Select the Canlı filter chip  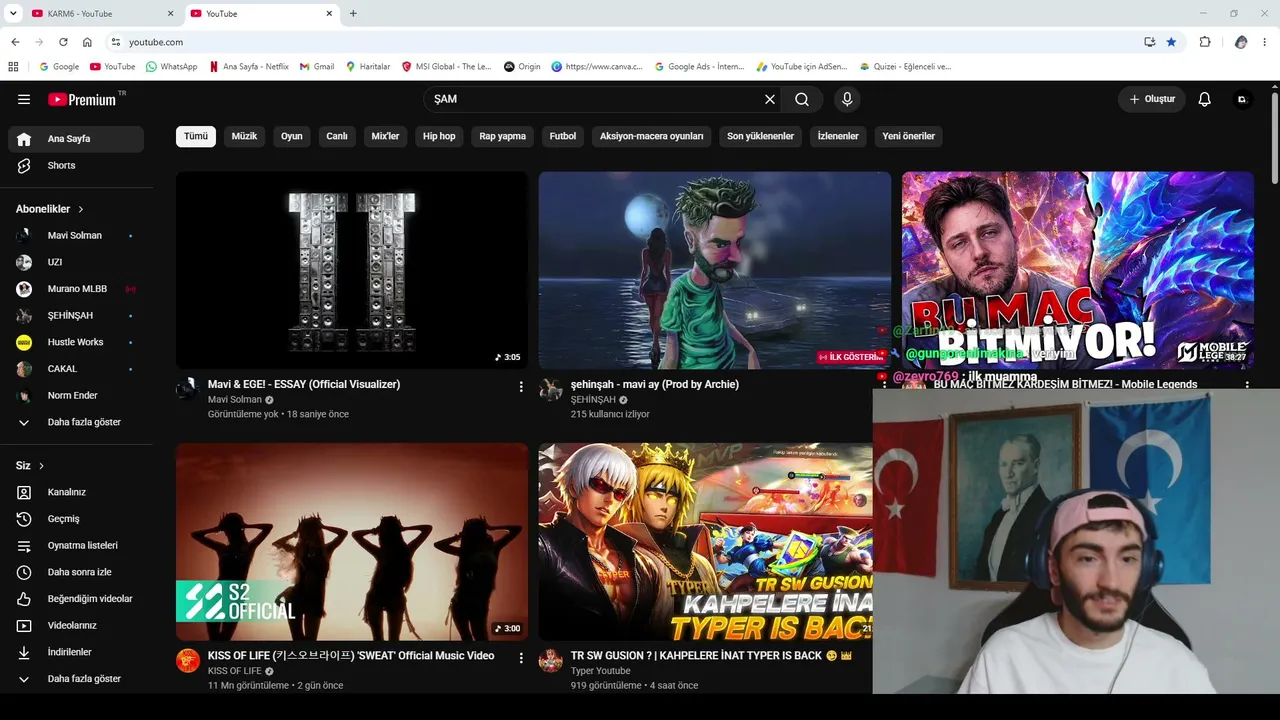[337, 136]
